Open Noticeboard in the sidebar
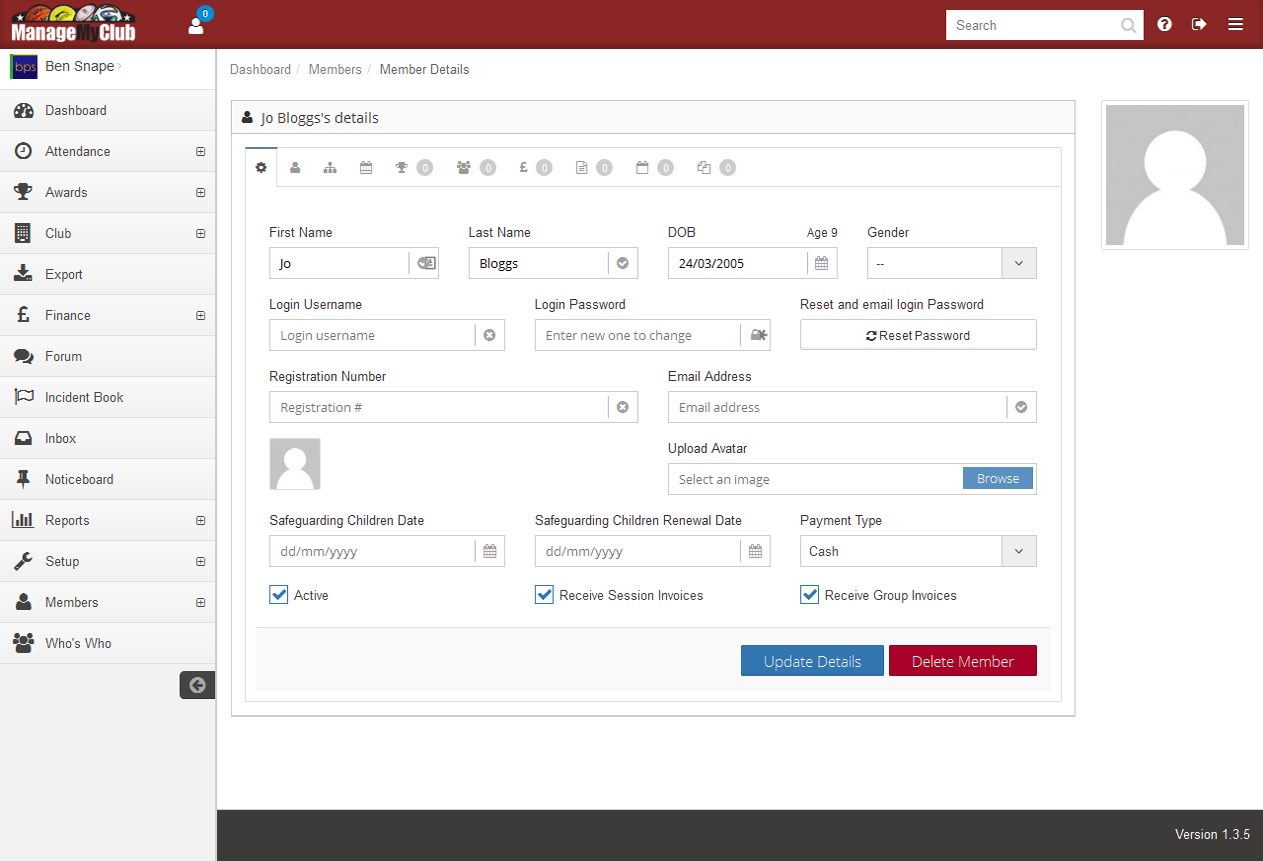The width and height of the screenshot is (1263, 861). coord(107,480)
